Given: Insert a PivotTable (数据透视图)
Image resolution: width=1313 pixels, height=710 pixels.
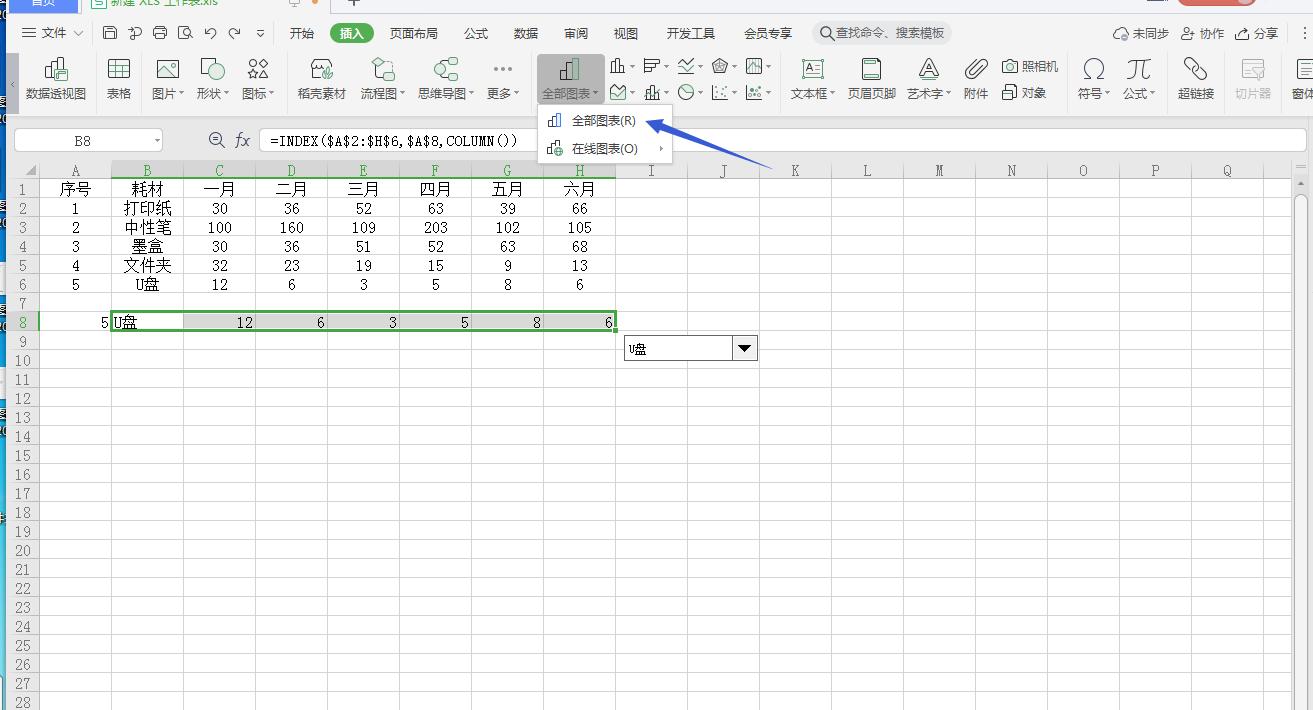Looking at the screenshot, I should click(56, 78).
